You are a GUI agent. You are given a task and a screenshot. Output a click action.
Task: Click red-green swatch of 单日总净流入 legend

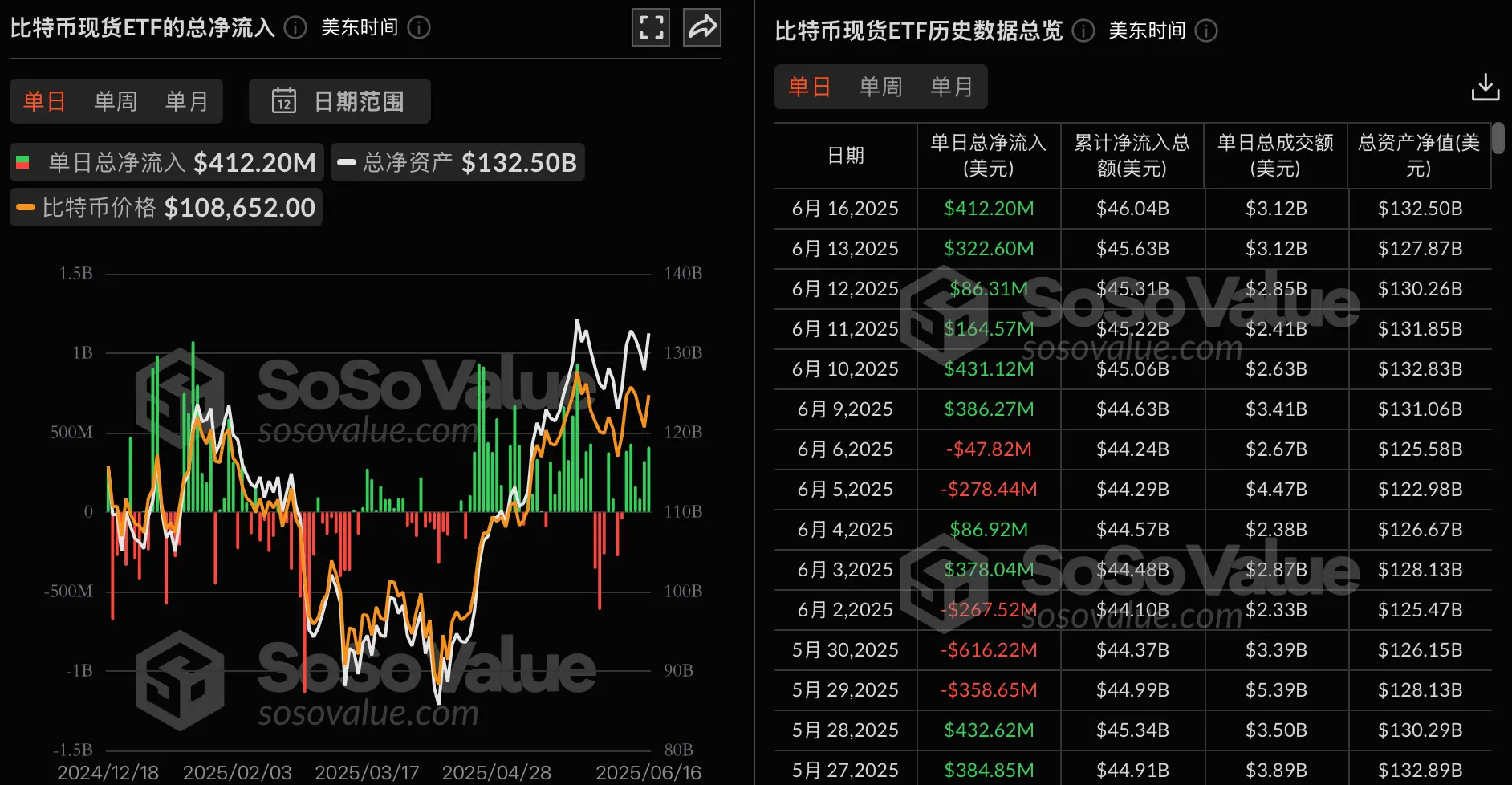tap(22, 162)
